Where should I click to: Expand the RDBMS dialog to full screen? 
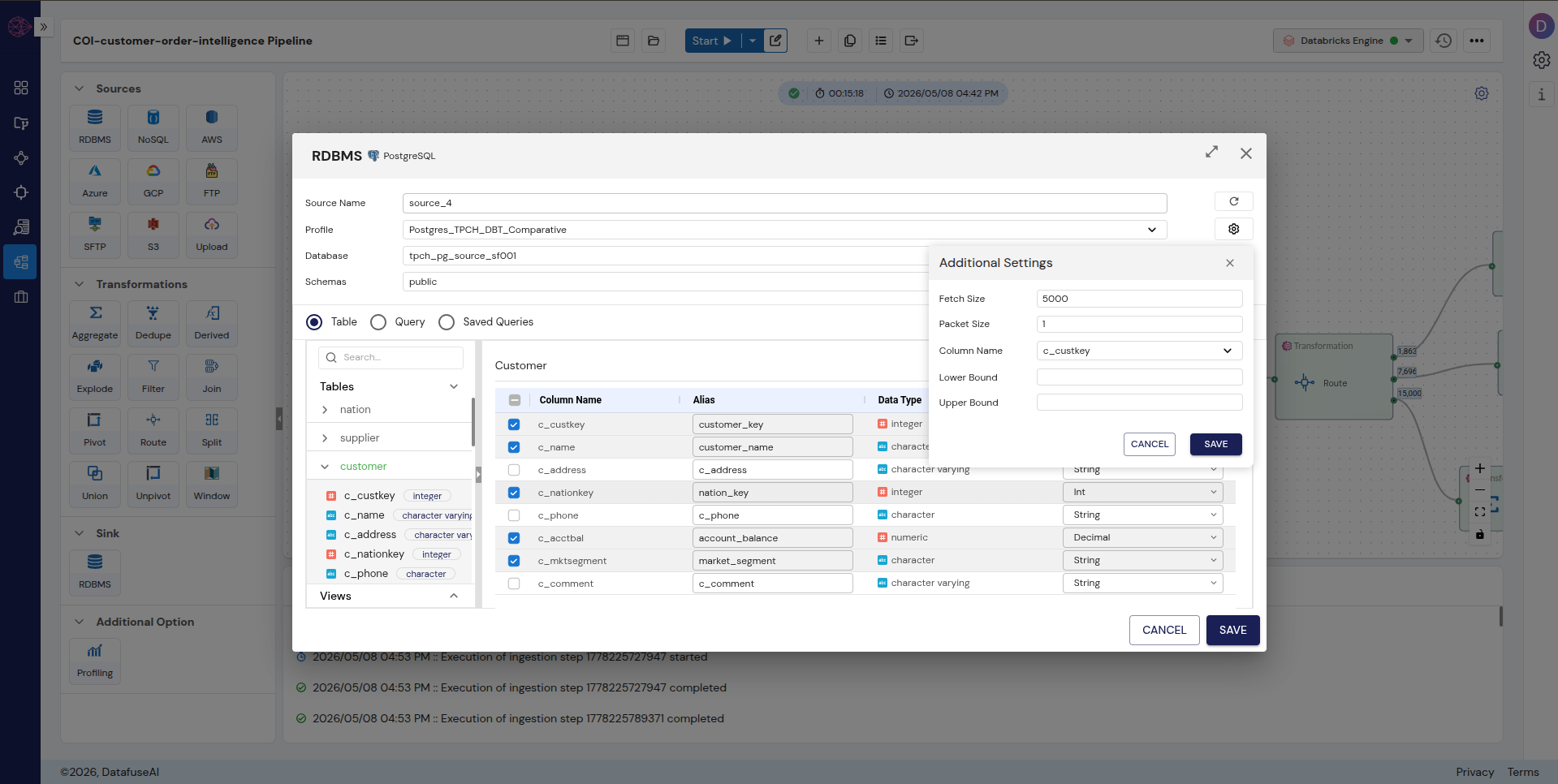coord(1211,153)
